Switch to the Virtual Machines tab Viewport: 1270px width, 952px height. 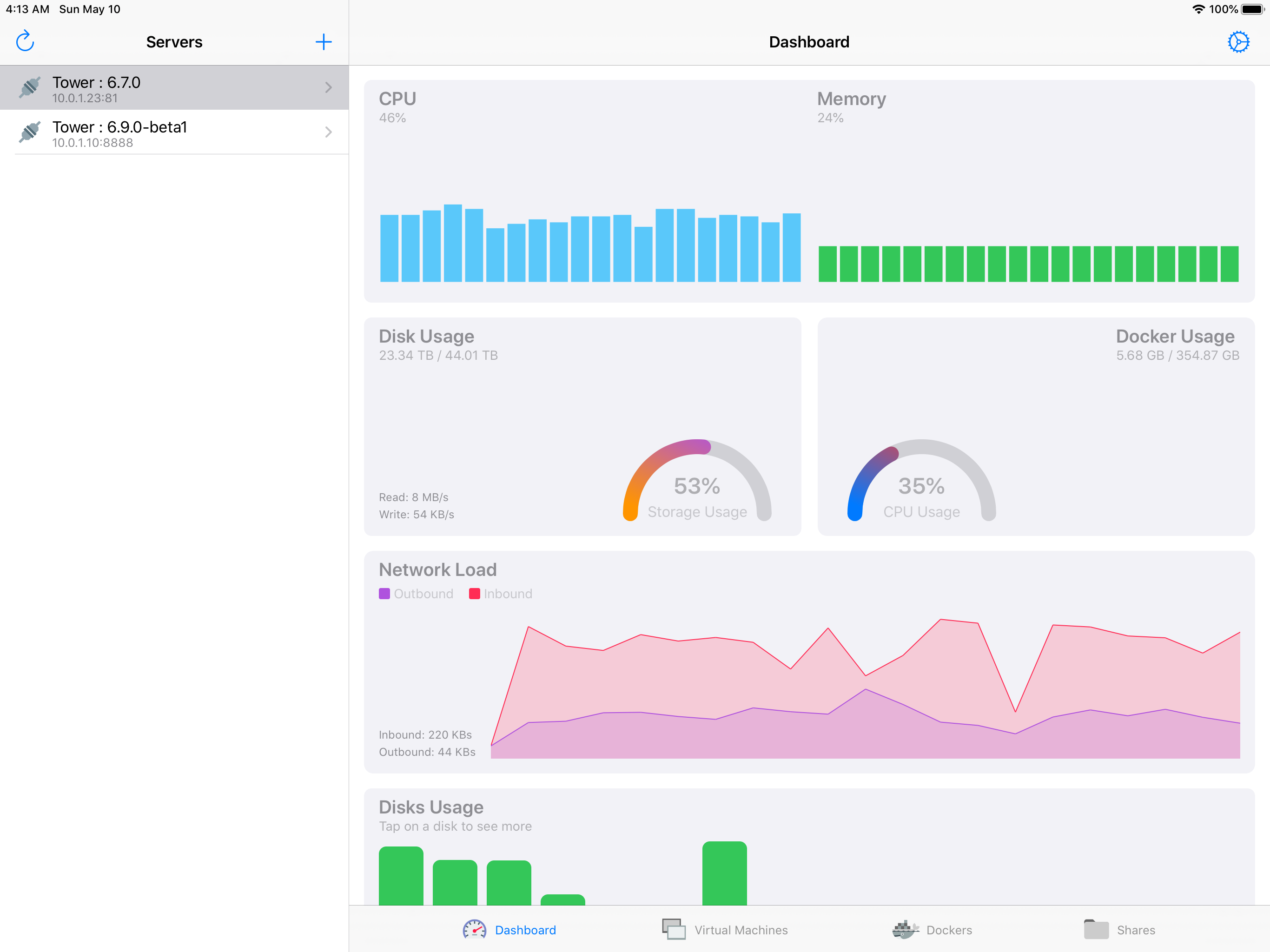click(741, 930)
